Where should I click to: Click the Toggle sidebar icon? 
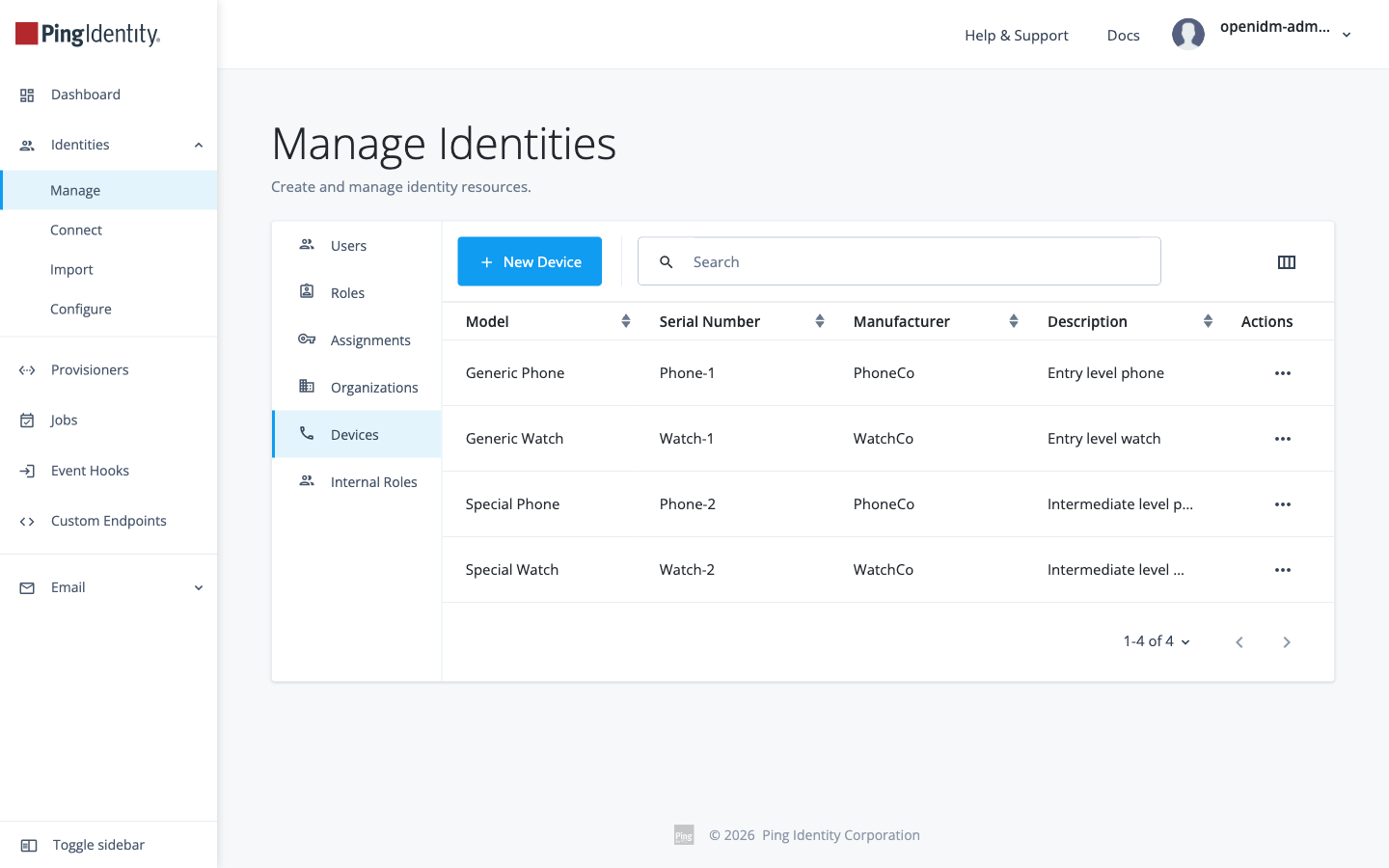[x=29, y=846]
